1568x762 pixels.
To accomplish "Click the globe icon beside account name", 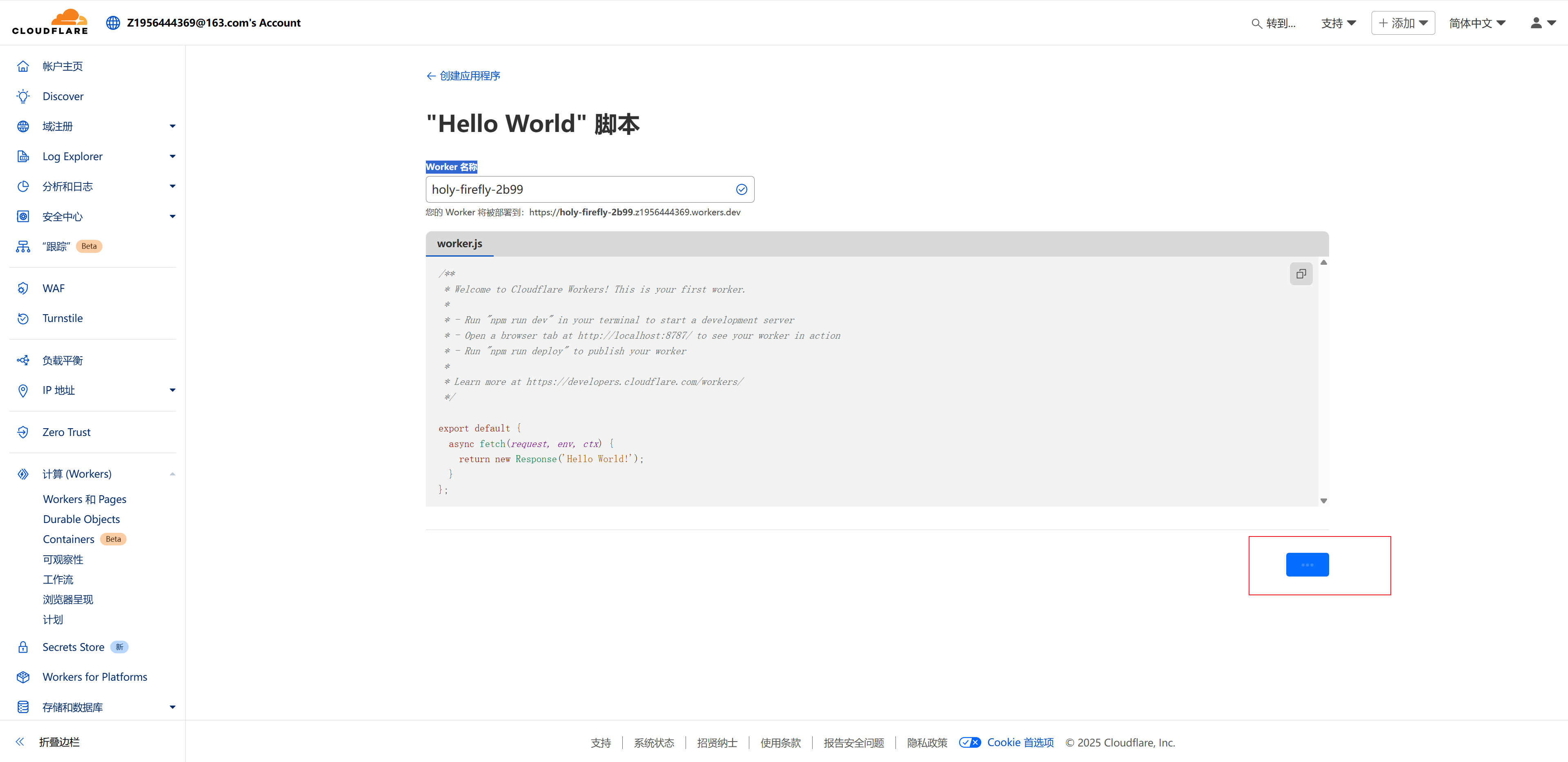I will [x=113, y=23].
